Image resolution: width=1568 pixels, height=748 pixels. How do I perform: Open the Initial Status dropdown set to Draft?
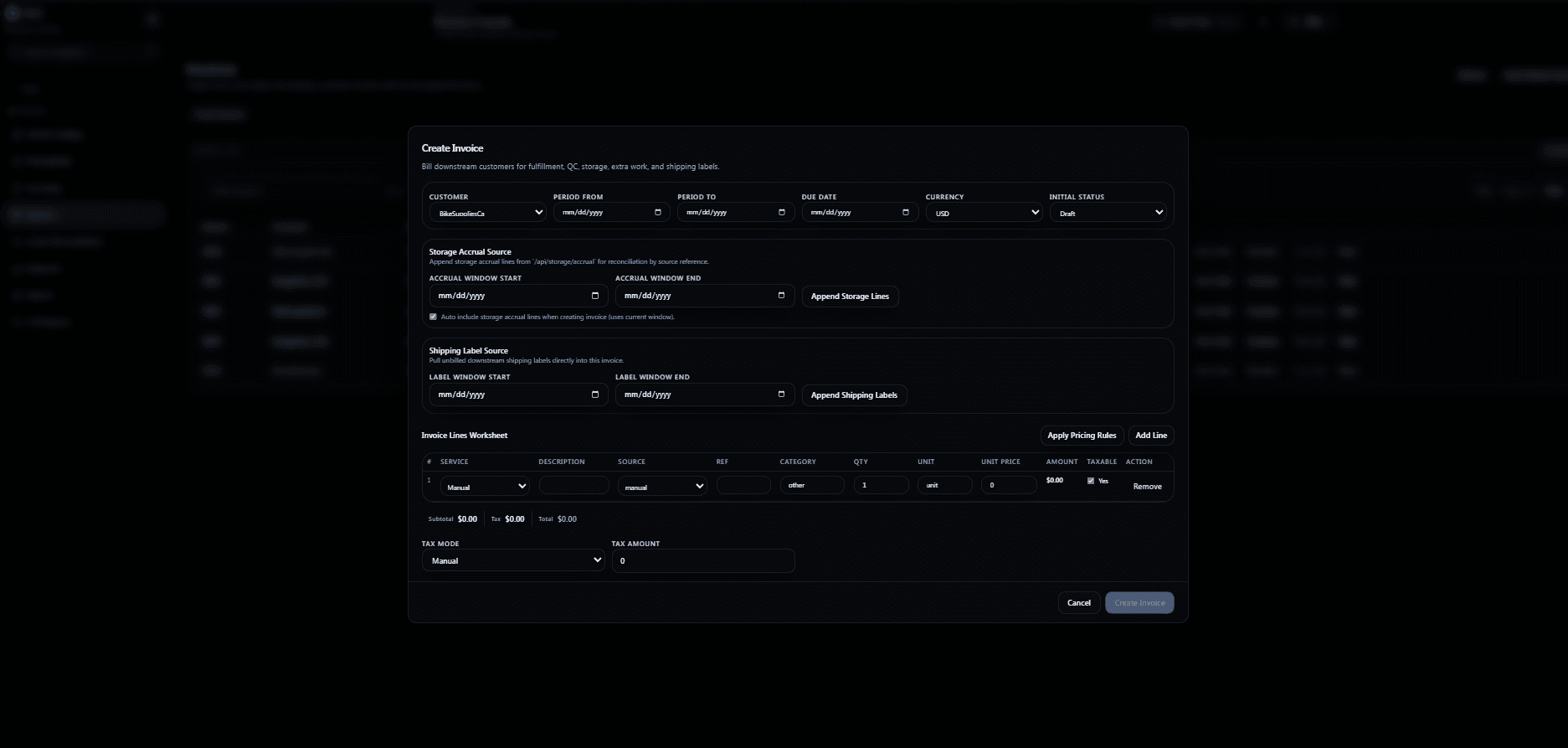[1108, 213]
